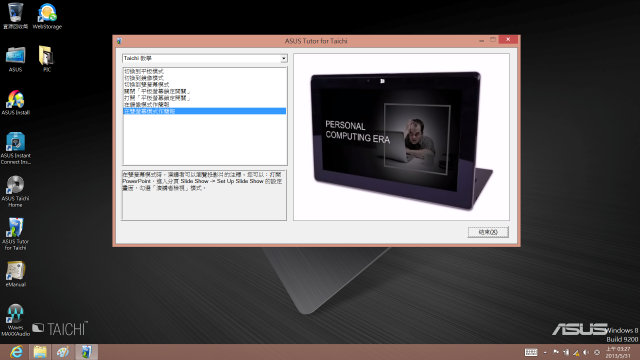640x360 pixels.
Task: Select the ASUS Install desktop icon
Action: click(x=16, y=102)
